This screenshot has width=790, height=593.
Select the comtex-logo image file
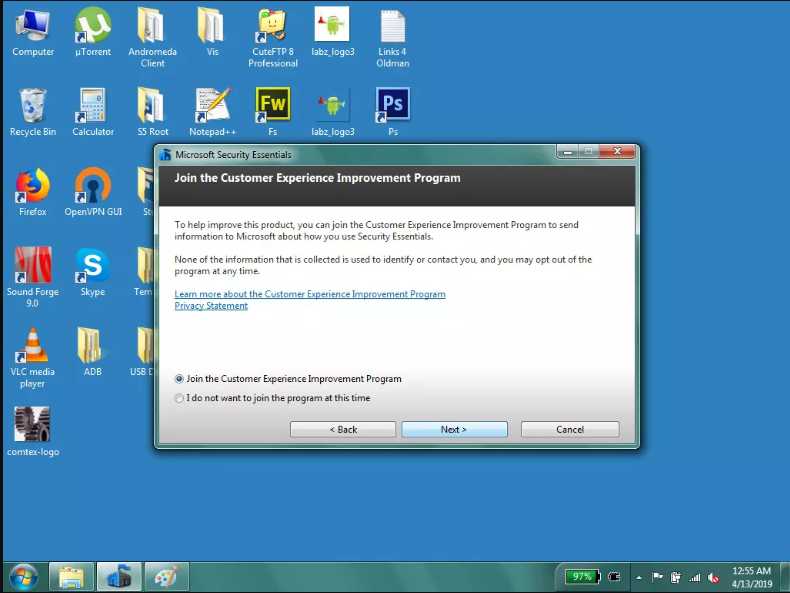click(33, 432)
